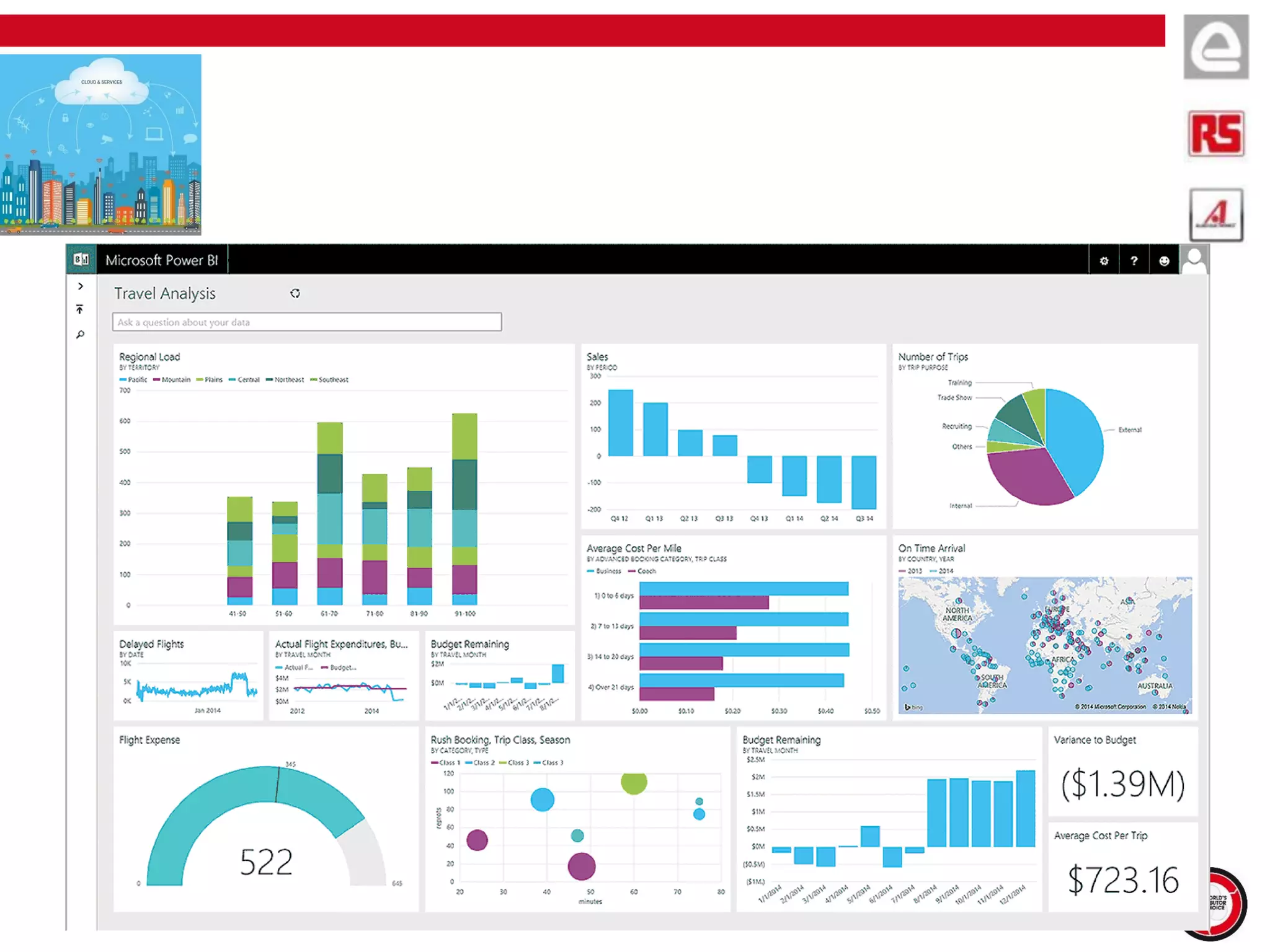Click the Microsoft Power BI header title
The width and height of the screenshot is (1270, 952).
[162, 260]
